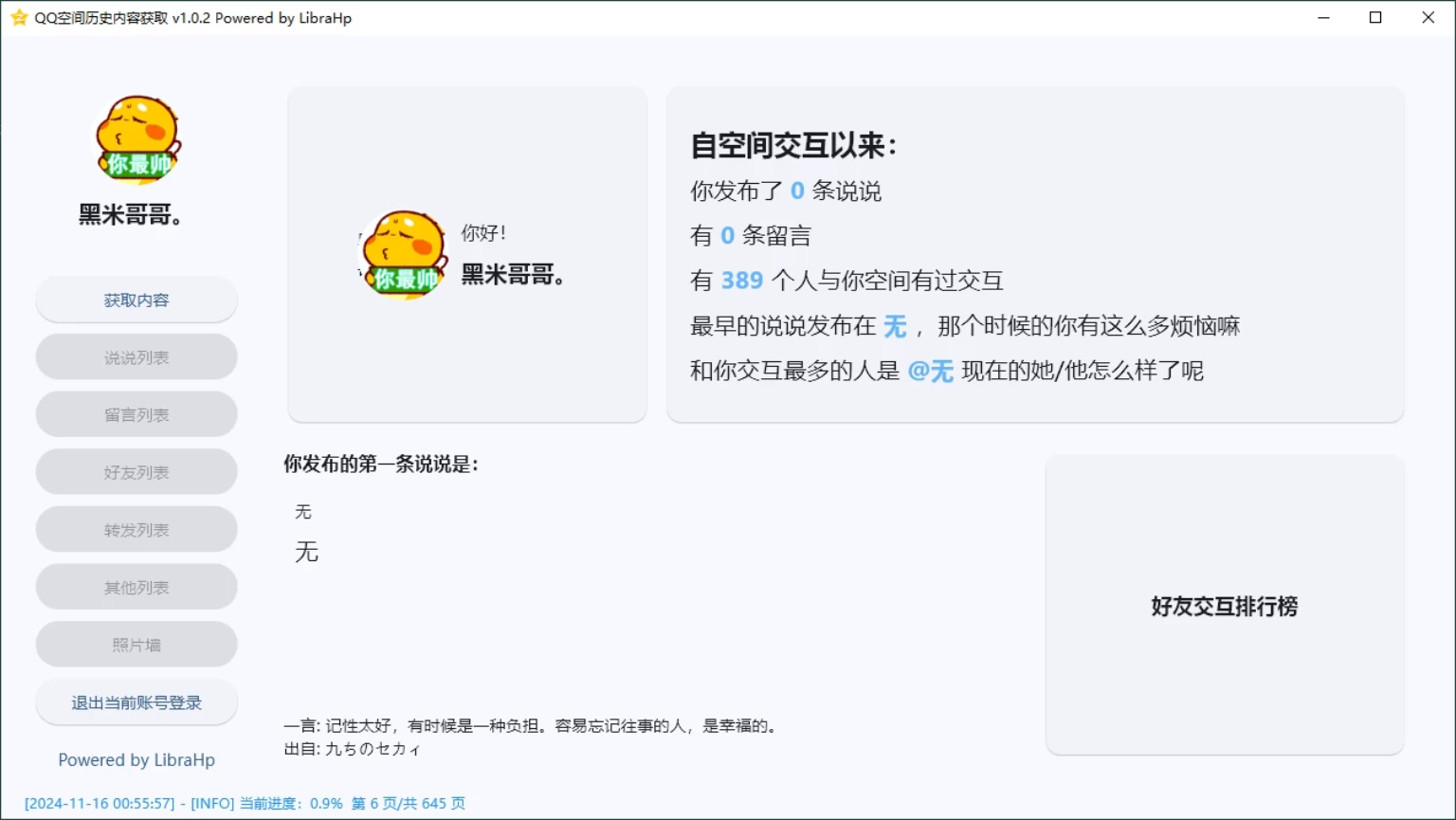Click the avatar in the greeting card

(402, 253)
